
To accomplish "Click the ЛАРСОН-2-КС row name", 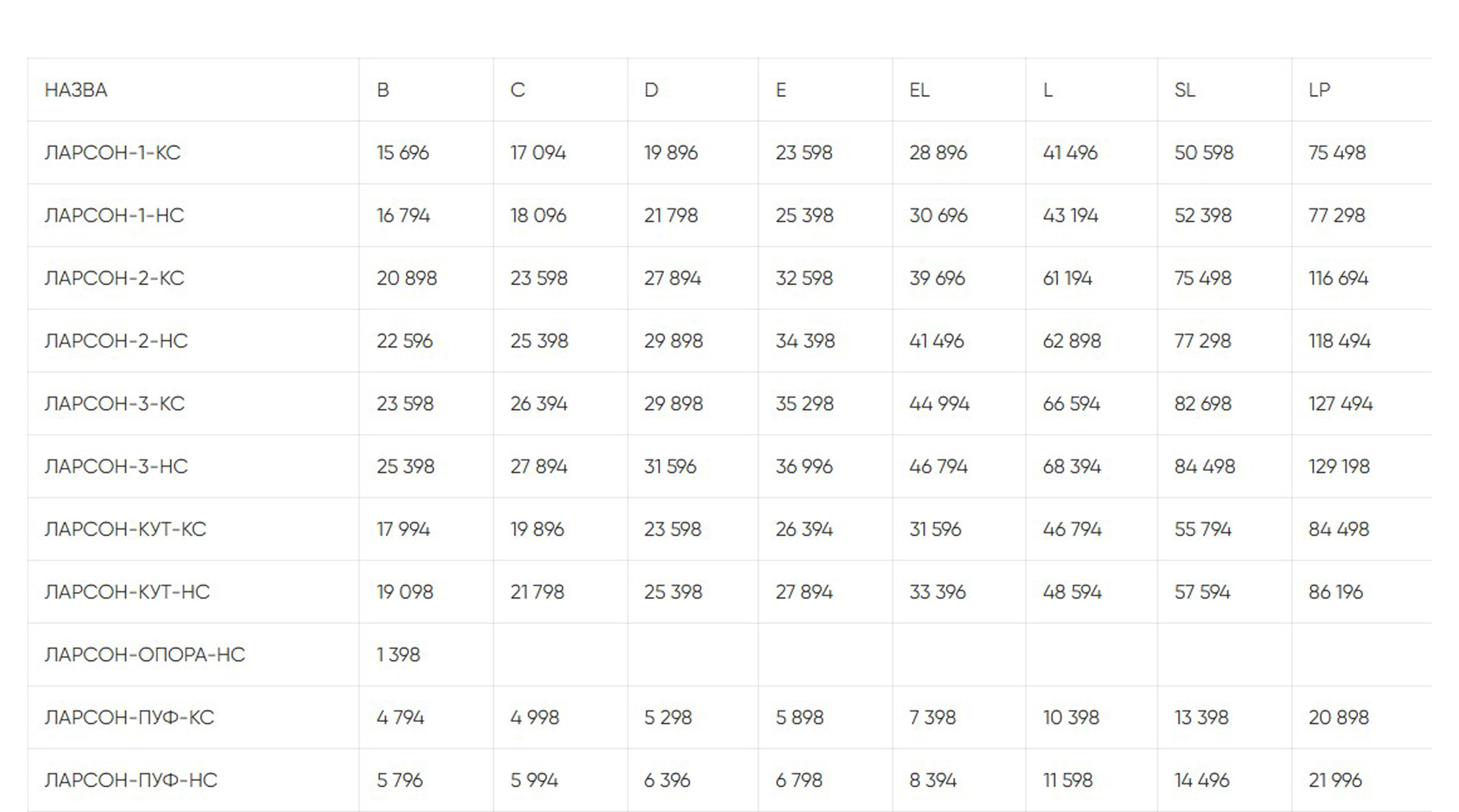I will (114, 278).
